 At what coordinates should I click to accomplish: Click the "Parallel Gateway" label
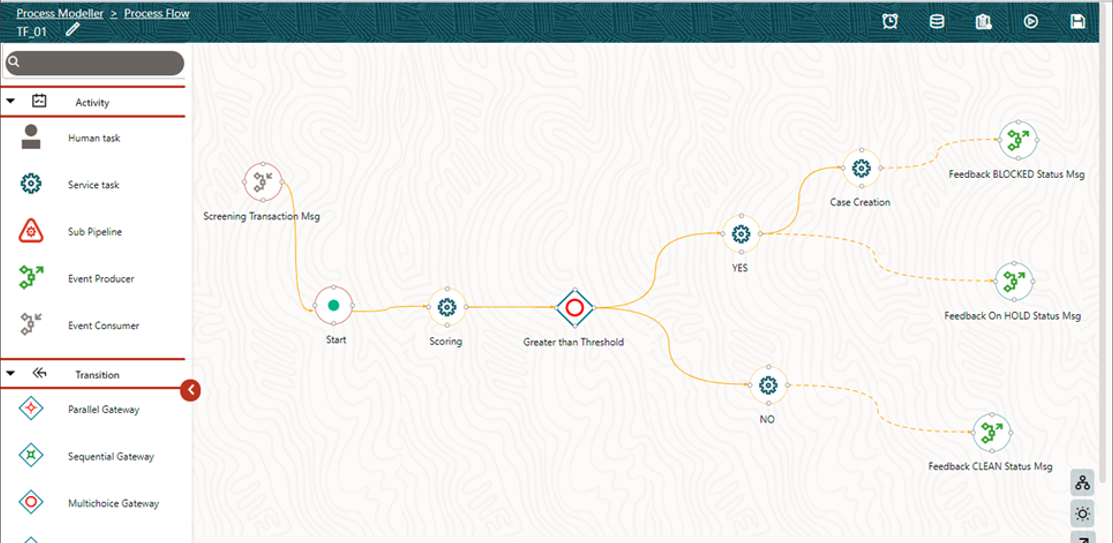104,410
